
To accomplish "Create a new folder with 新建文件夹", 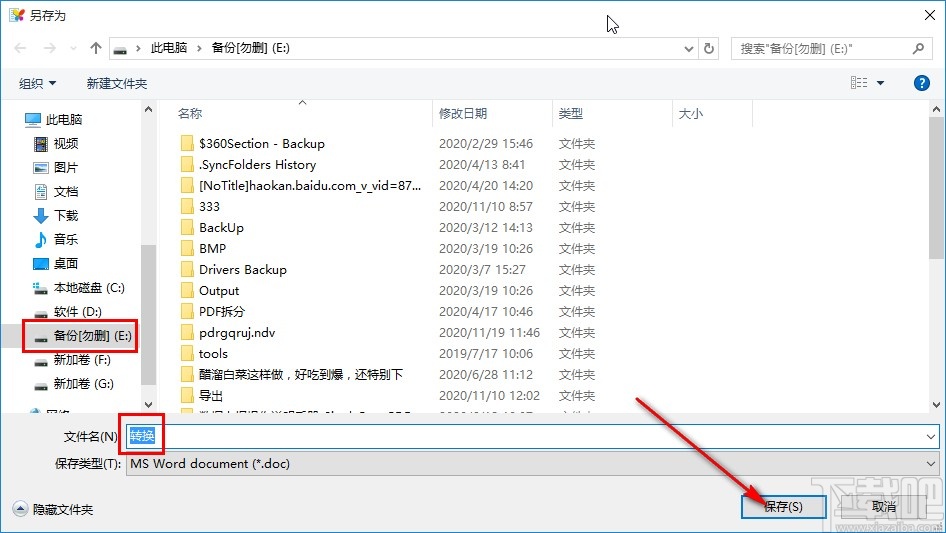I will coord(116,83).
